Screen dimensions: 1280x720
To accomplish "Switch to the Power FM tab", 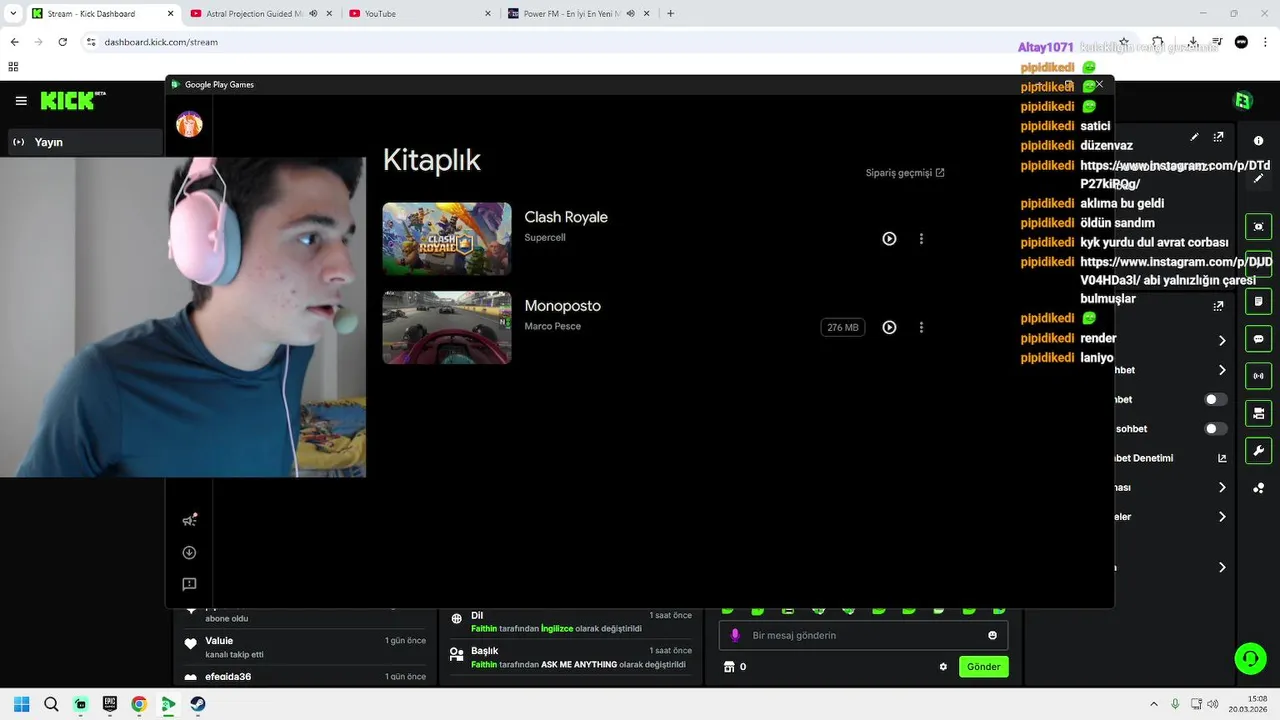I will point(577,14).
